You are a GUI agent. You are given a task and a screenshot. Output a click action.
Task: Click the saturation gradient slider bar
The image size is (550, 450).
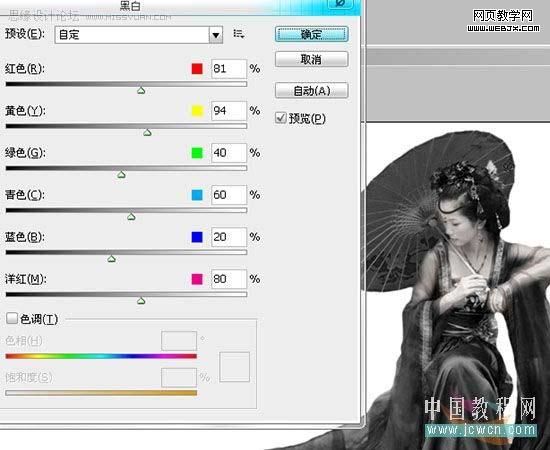(x=101, y=393)
